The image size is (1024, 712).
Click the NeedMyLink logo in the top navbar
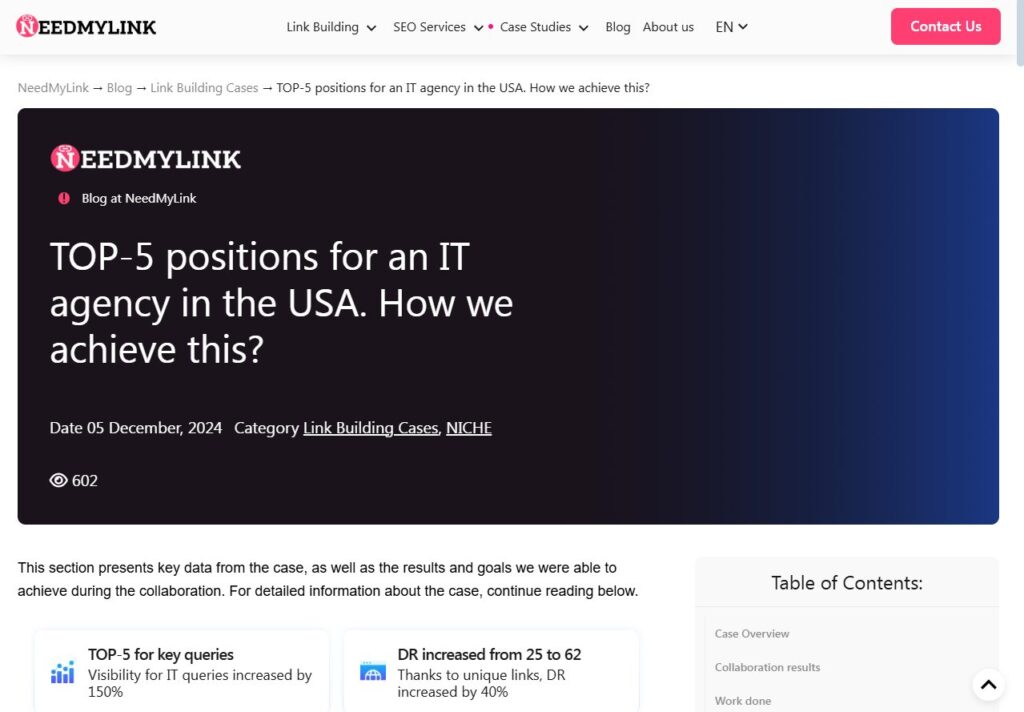click(86, 26)
